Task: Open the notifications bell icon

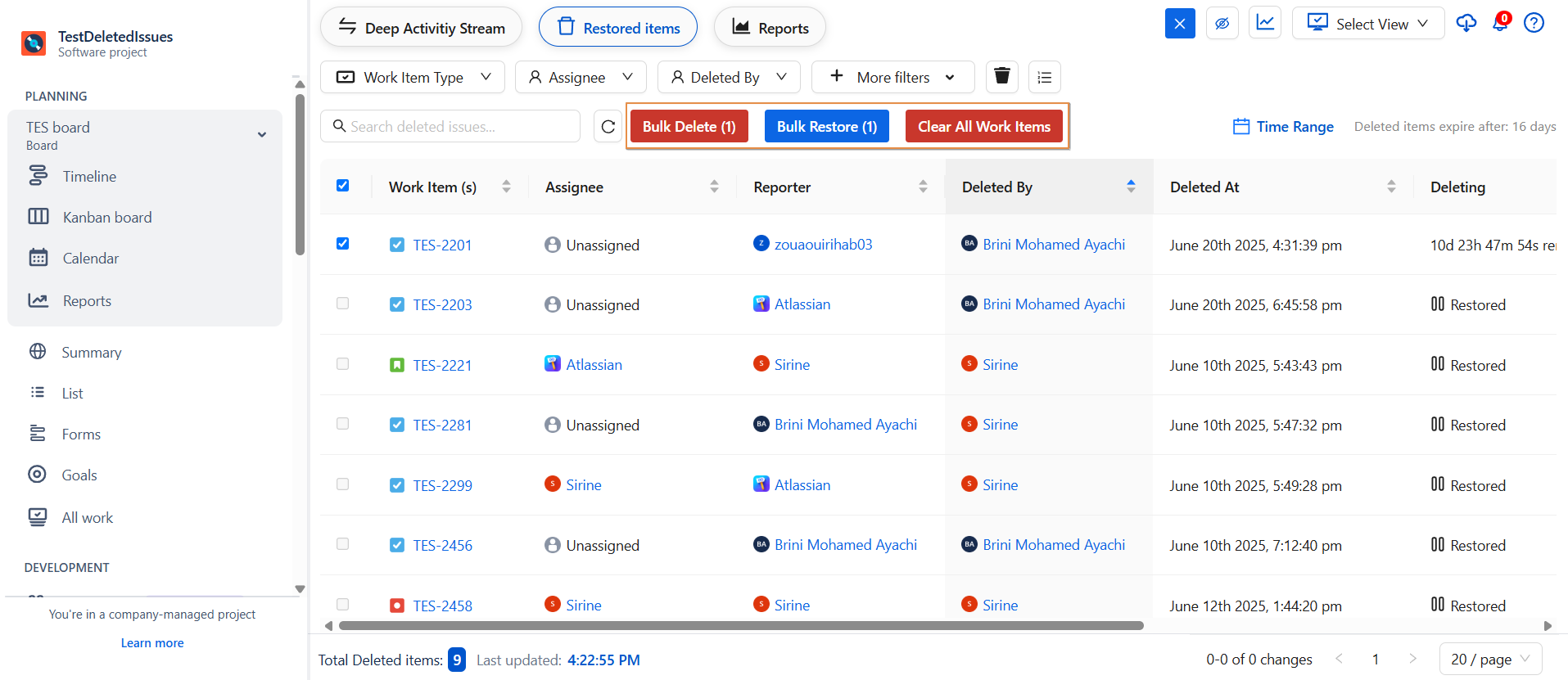Action: pos(1500,23)
